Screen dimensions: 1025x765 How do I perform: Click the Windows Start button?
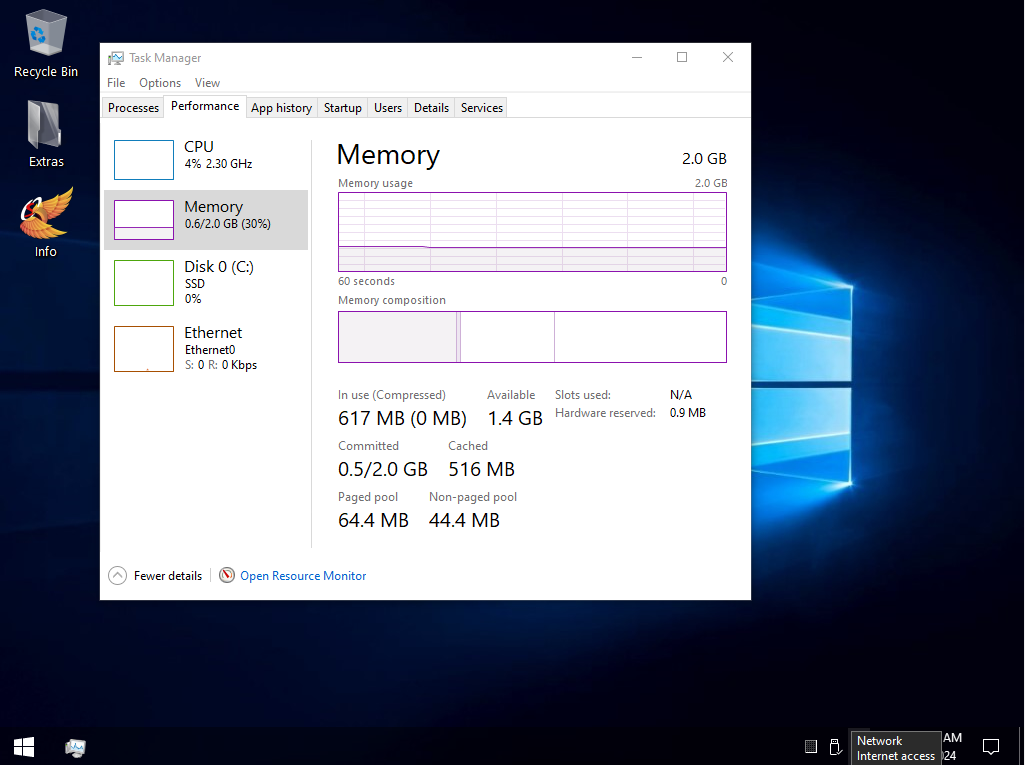pos(24,746)
